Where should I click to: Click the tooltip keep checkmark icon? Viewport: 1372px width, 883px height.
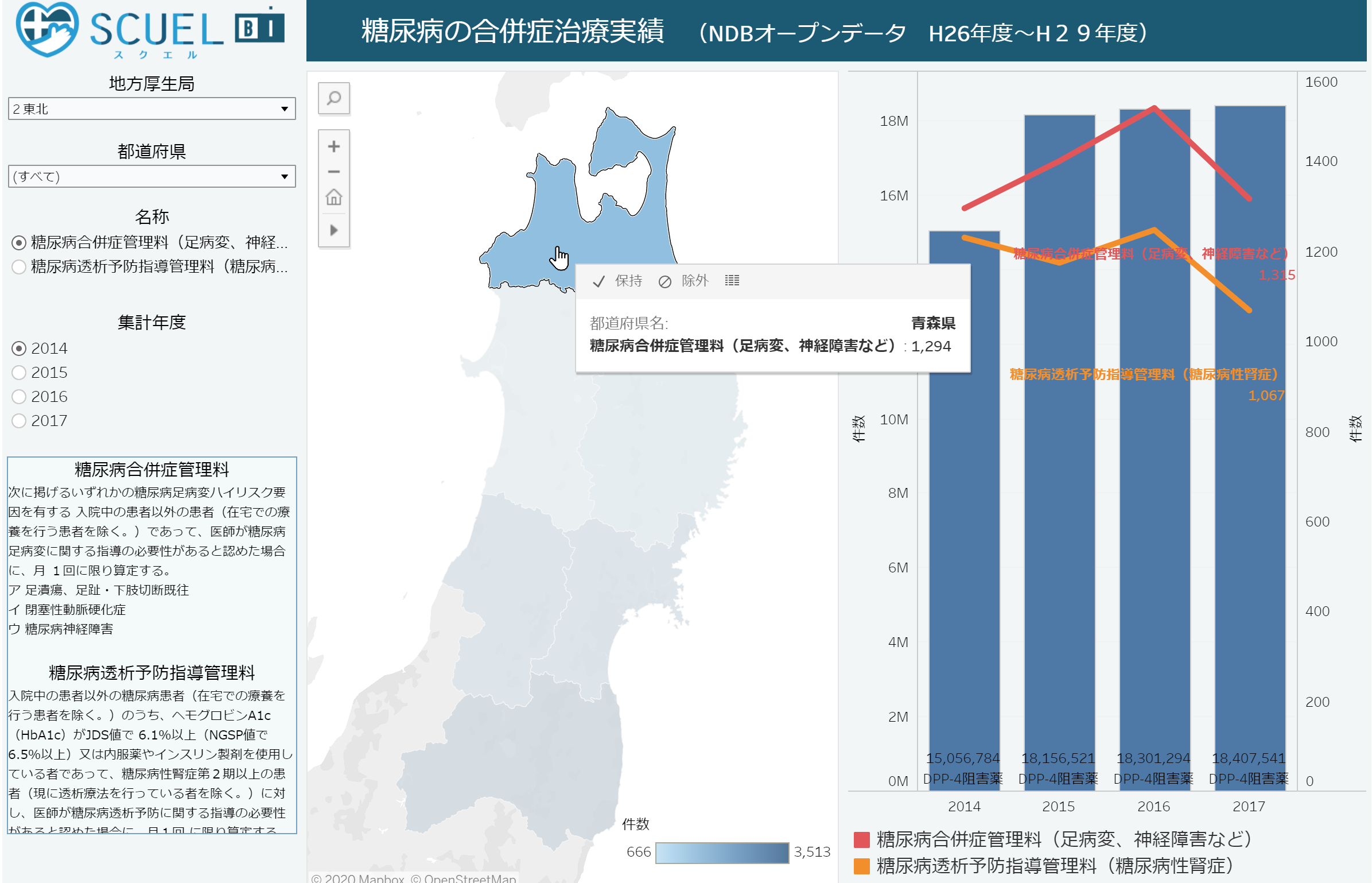tap(598, 281)
